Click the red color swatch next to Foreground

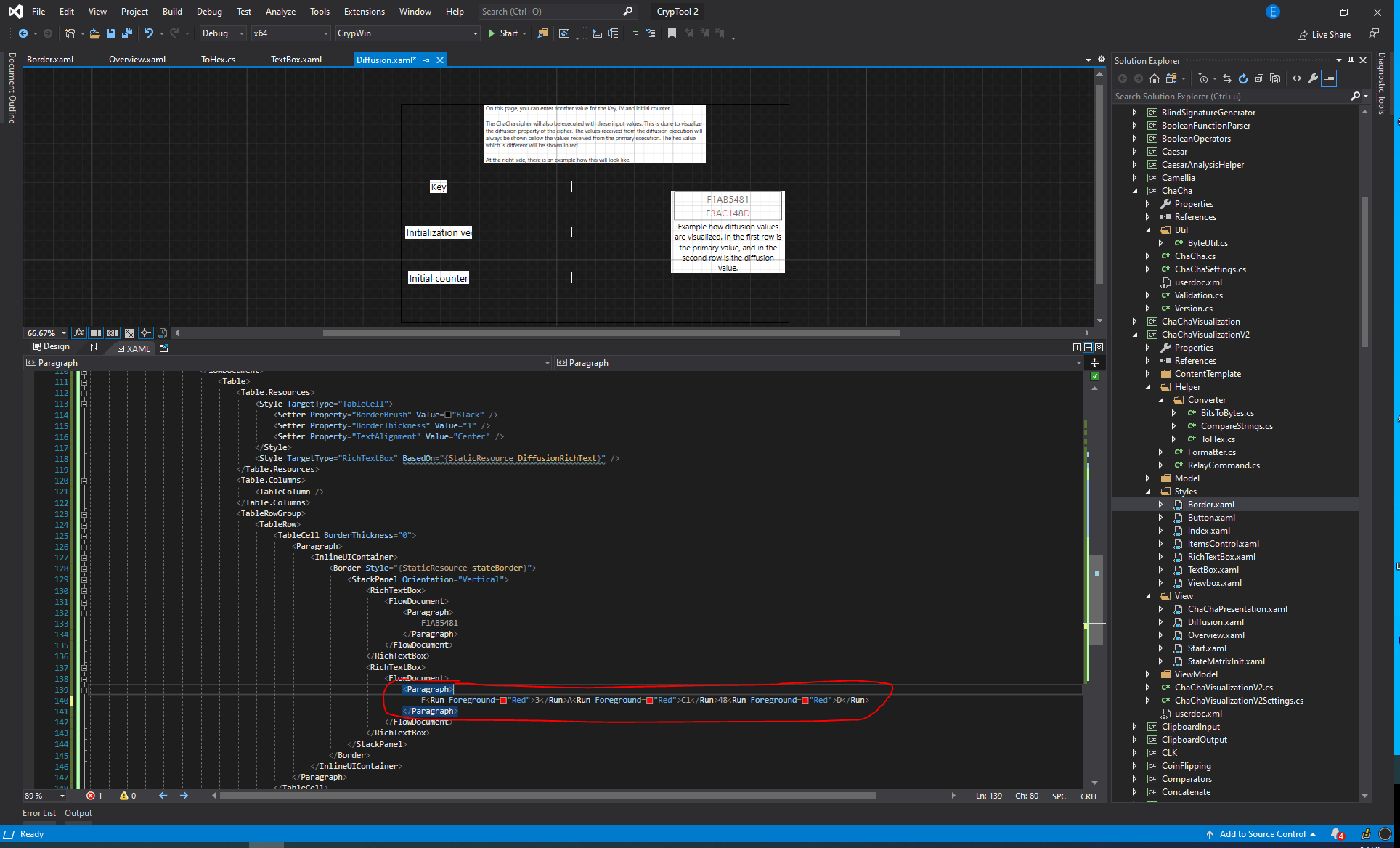(x=503, y=700)
